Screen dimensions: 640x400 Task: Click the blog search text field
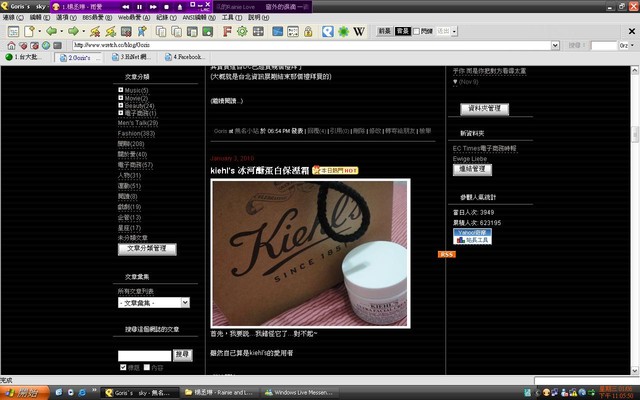tap(144, 356)
